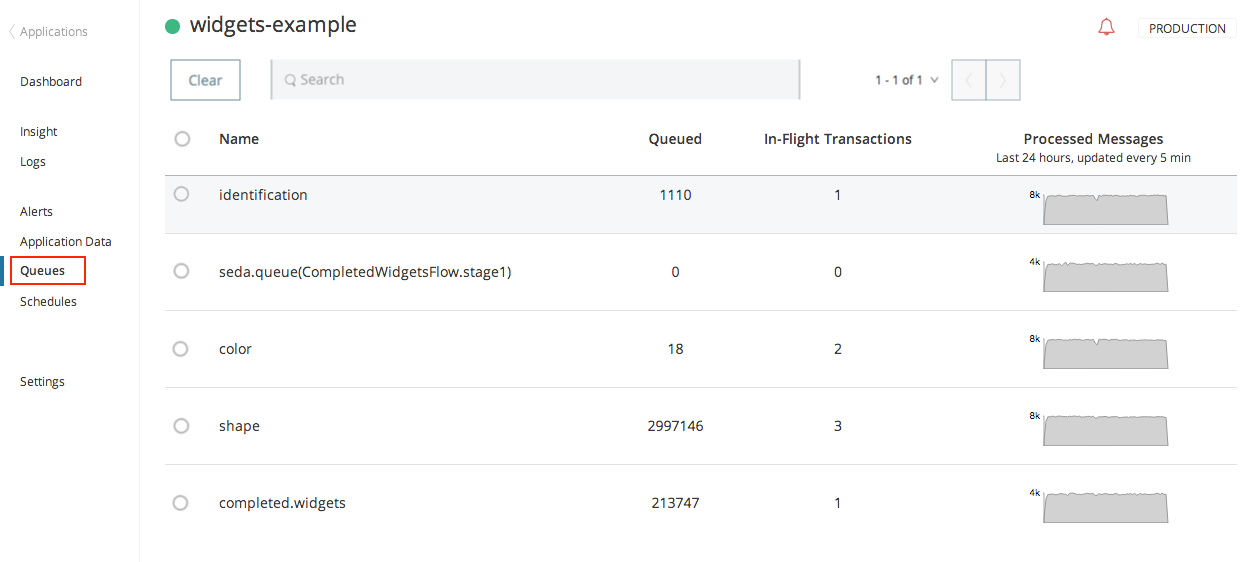Open the shape queue processed messages chart

[x=1104, y=430]
